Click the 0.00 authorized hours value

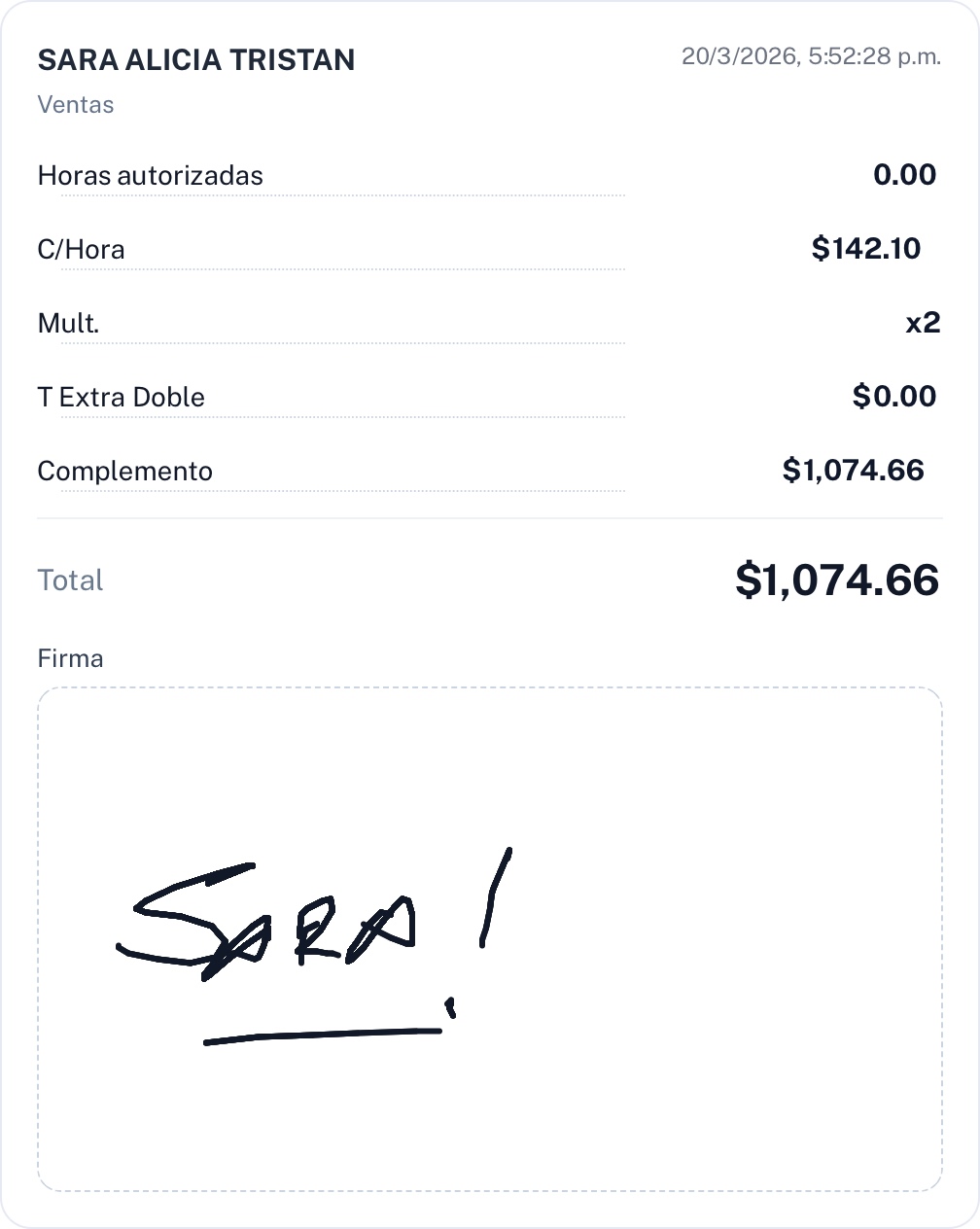point(904,175)
